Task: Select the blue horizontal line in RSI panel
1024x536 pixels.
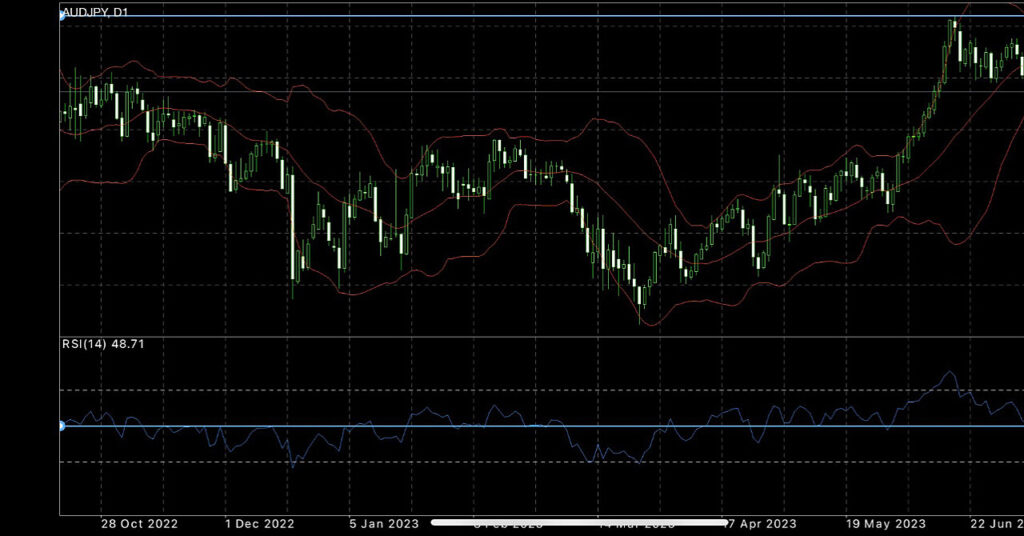Action: 500,426
